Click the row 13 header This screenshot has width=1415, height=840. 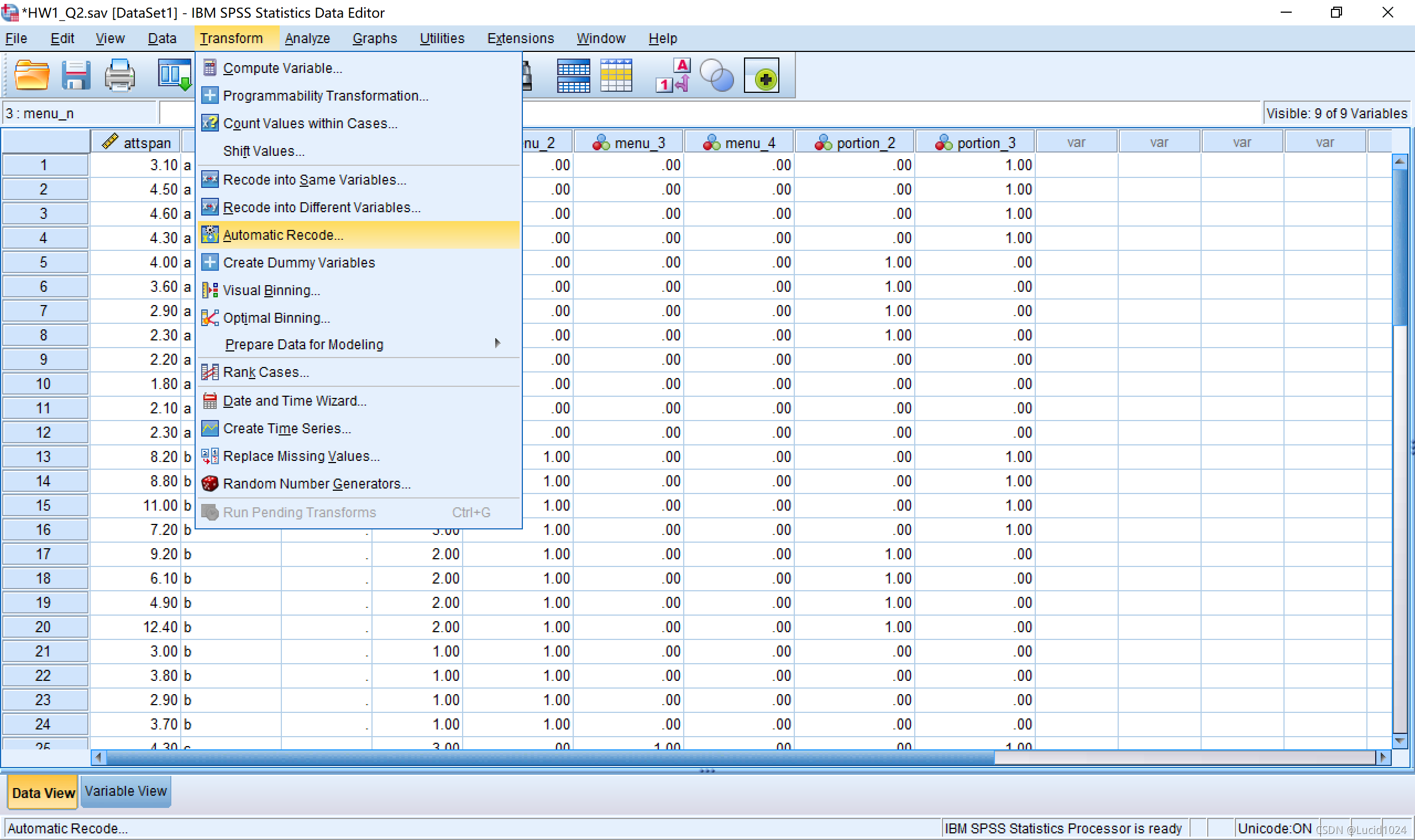tap(44, 457)
